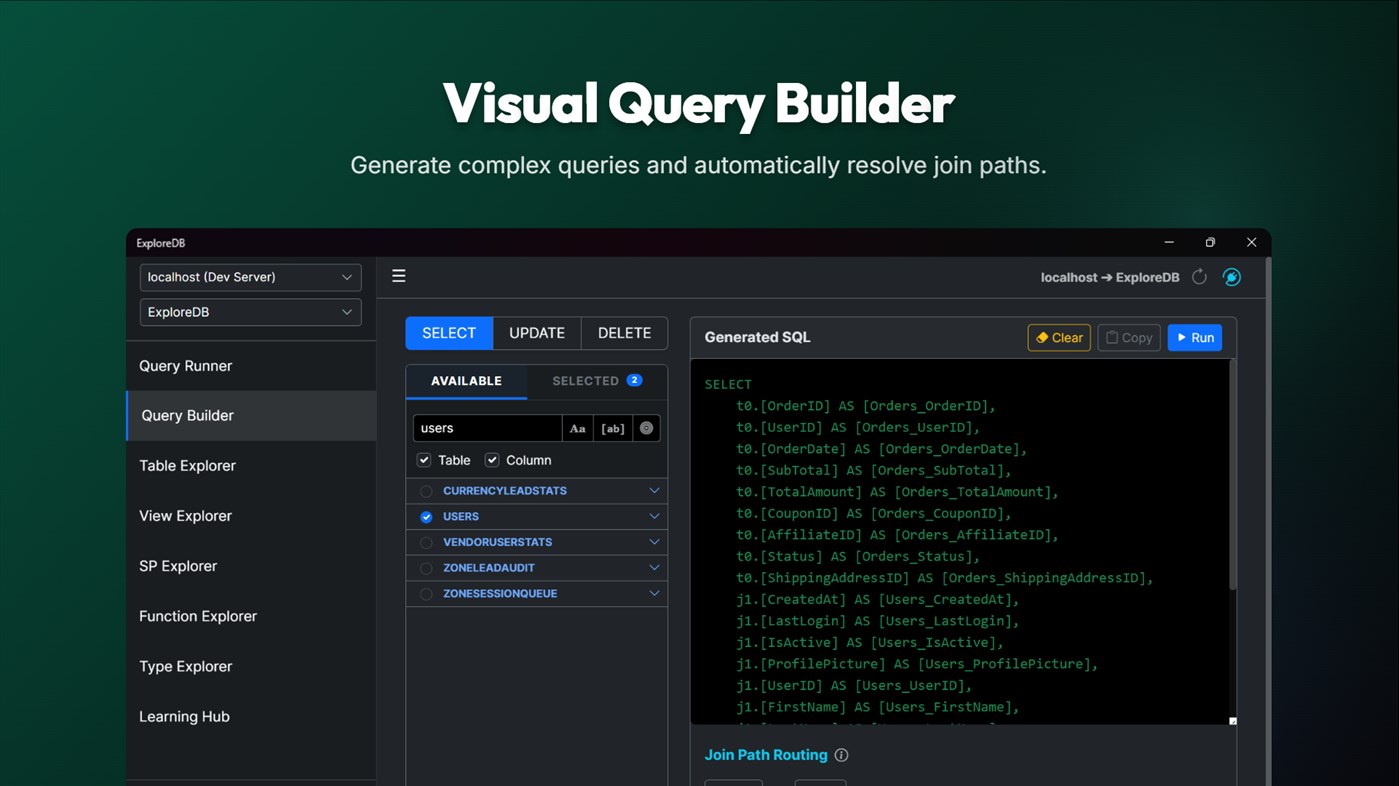Click the refresh connection icon
Screen dimensions: 1399x786
coord(1199,277)
